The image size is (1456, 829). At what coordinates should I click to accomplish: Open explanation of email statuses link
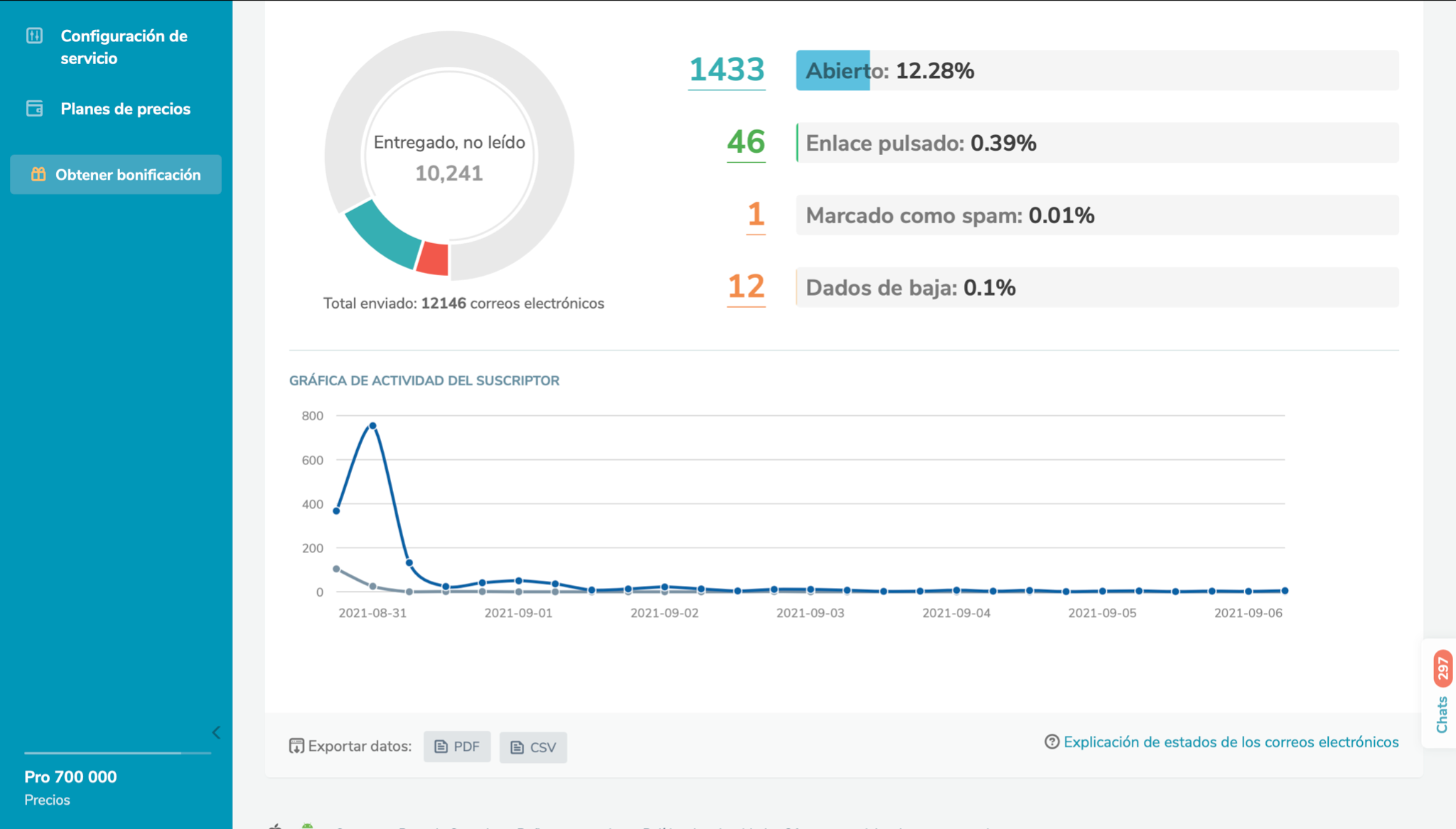pyautogui.click(x=1231, y=742)
